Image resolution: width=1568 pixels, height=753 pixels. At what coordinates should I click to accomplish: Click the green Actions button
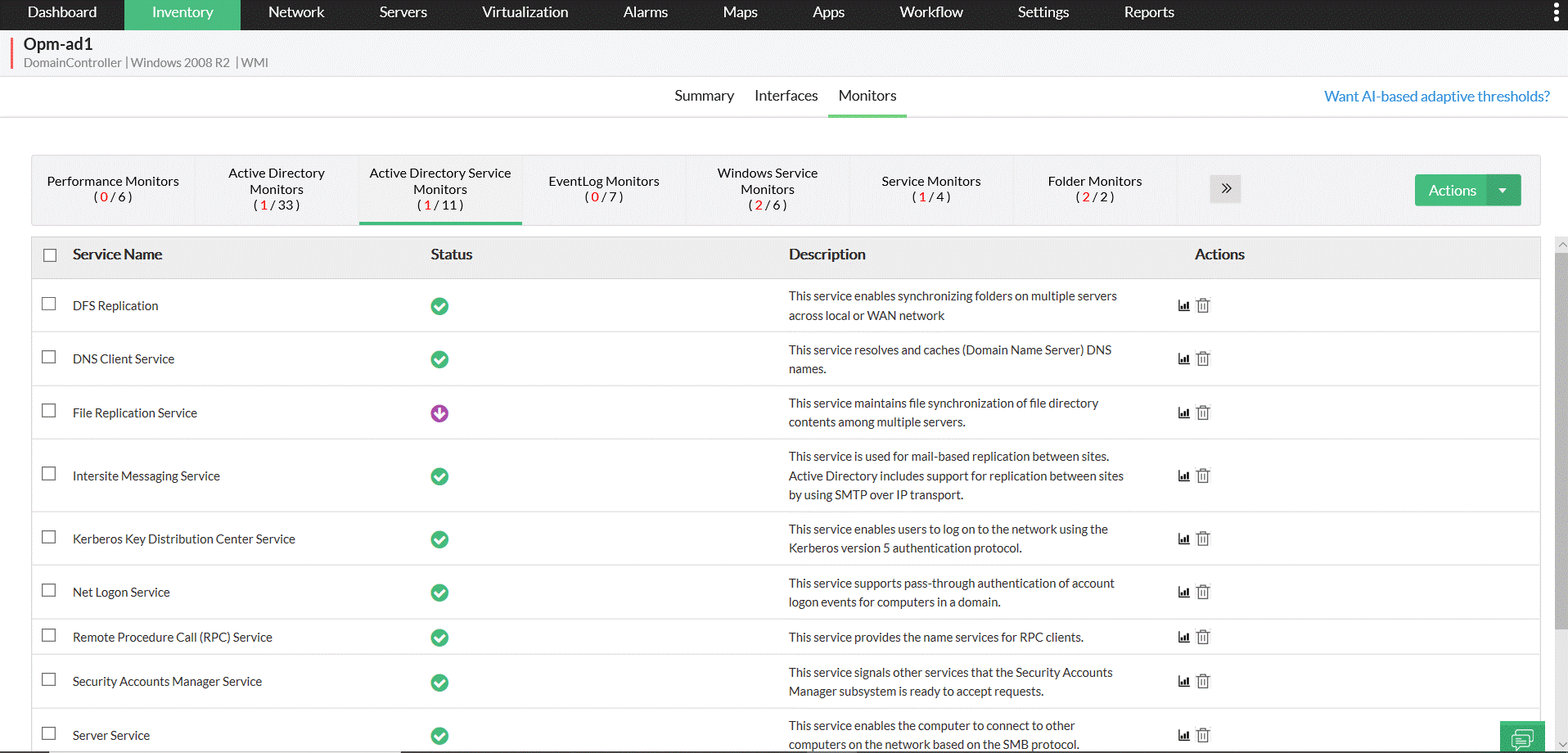(x=1451, y=191)
